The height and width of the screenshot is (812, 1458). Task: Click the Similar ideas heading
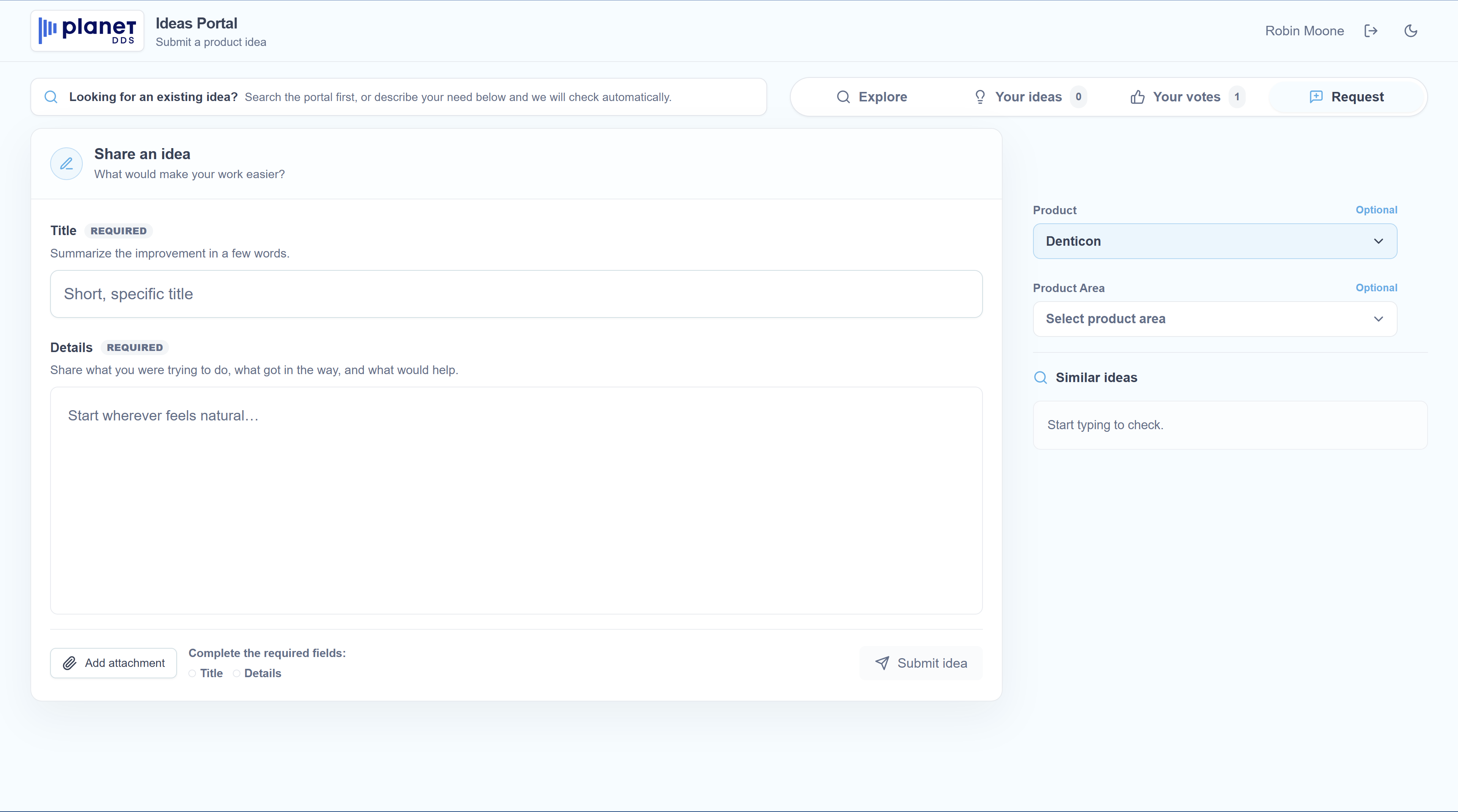click(1096, 378)
